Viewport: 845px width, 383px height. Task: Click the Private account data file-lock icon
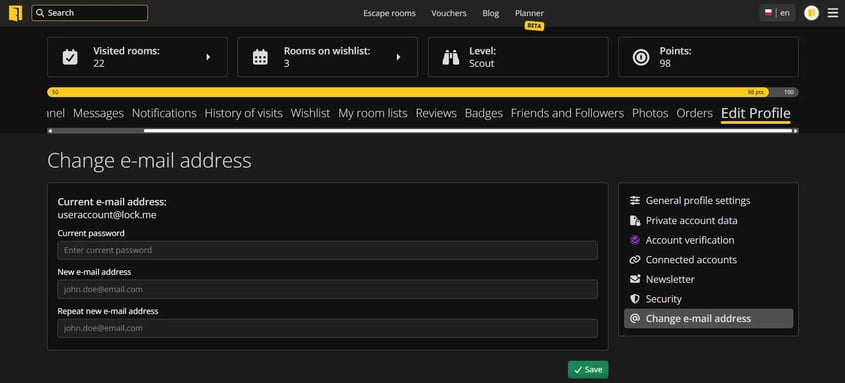(x=635, y=220)
